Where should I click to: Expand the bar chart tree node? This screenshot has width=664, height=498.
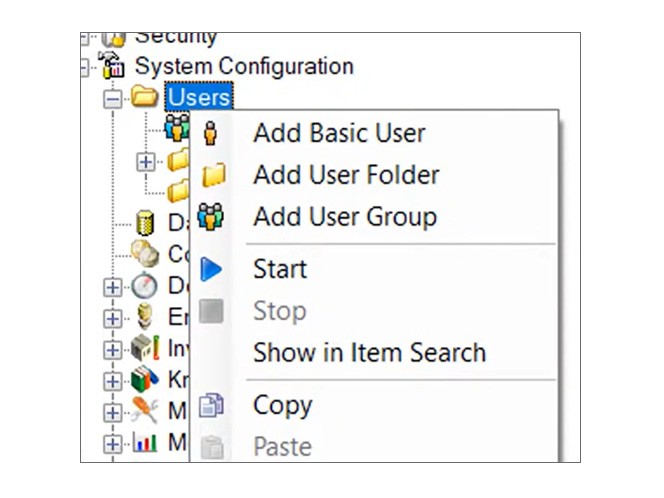(113, 443)
